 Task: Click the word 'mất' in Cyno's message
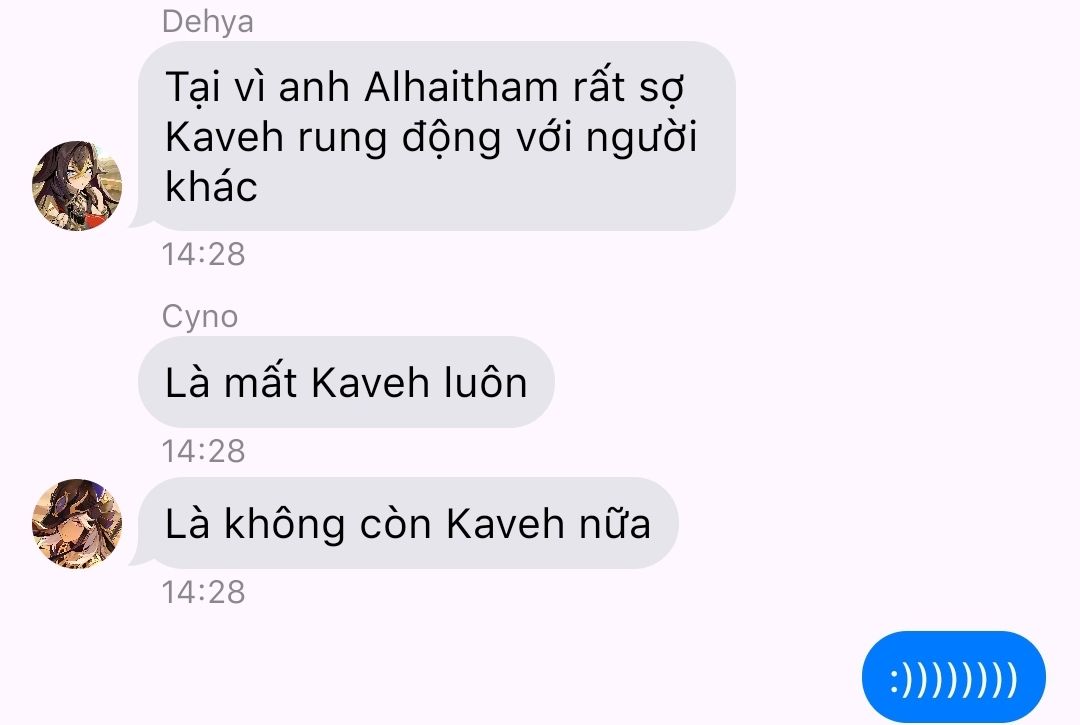click(x=260, y=382)
